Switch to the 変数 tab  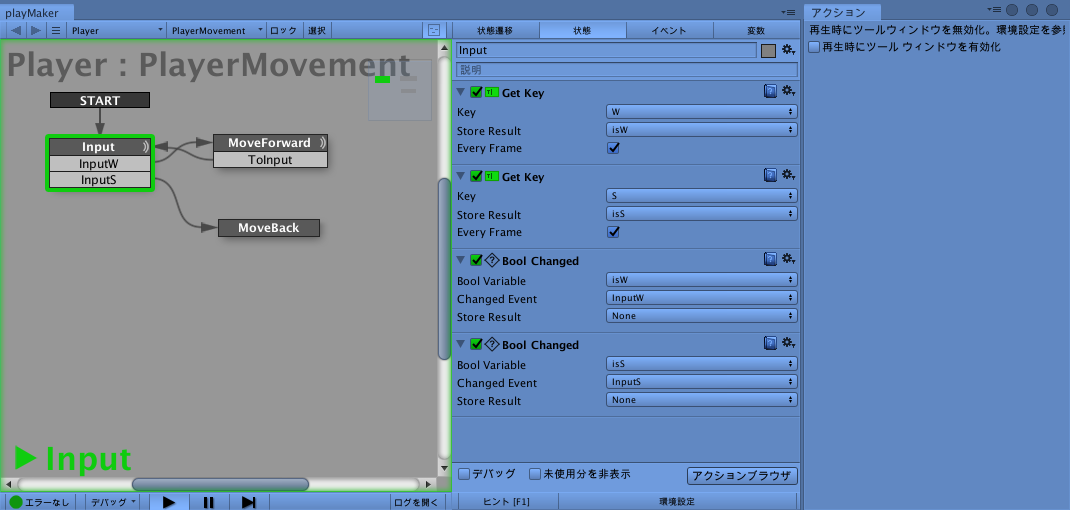[x=756, y=30]
